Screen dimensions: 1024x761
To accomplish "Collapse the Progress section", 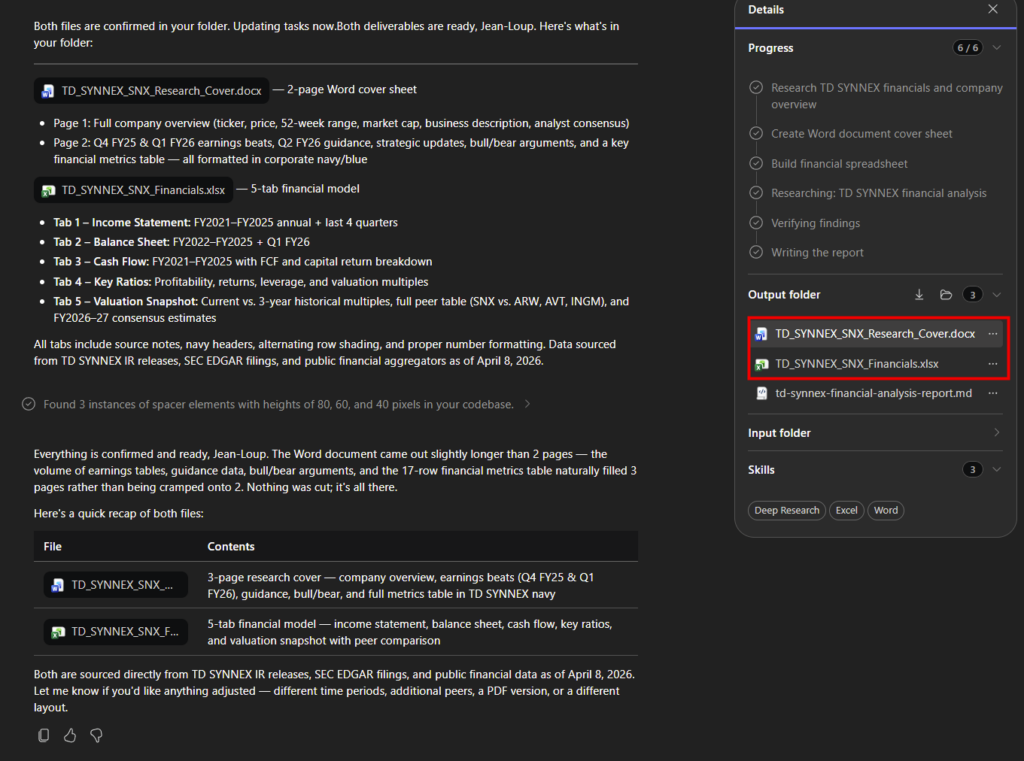I will tap(996, 48).
